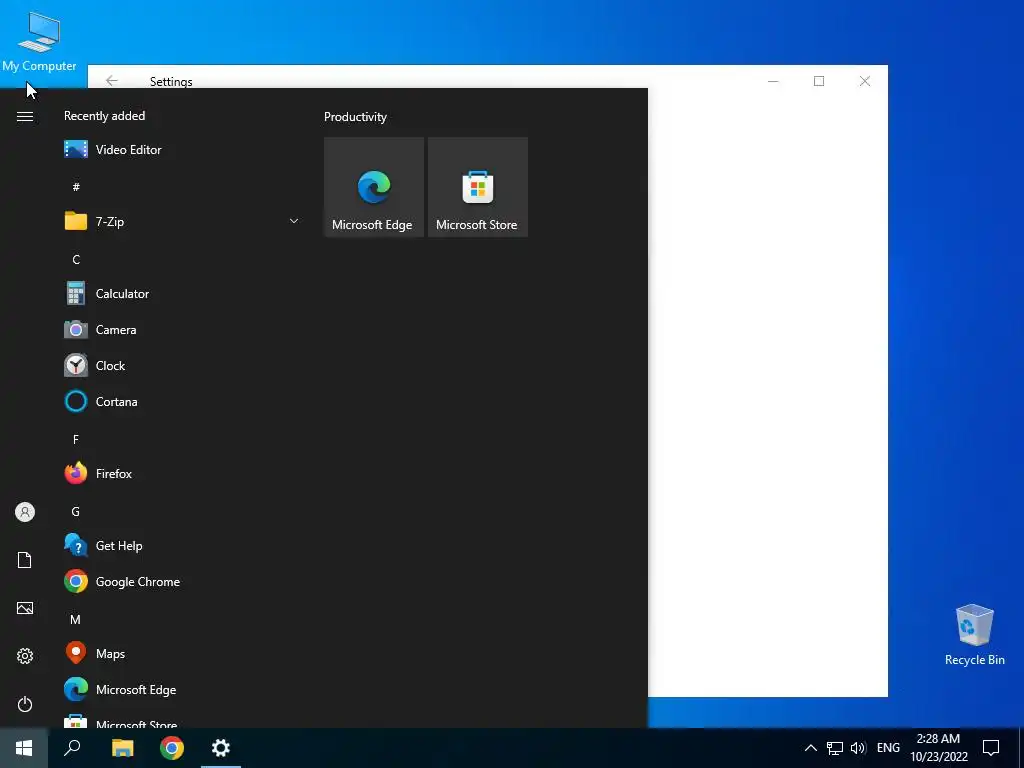Open the network icon in system tray
This screenshot has height=768, width=1024.
click(x=835, y=748)
